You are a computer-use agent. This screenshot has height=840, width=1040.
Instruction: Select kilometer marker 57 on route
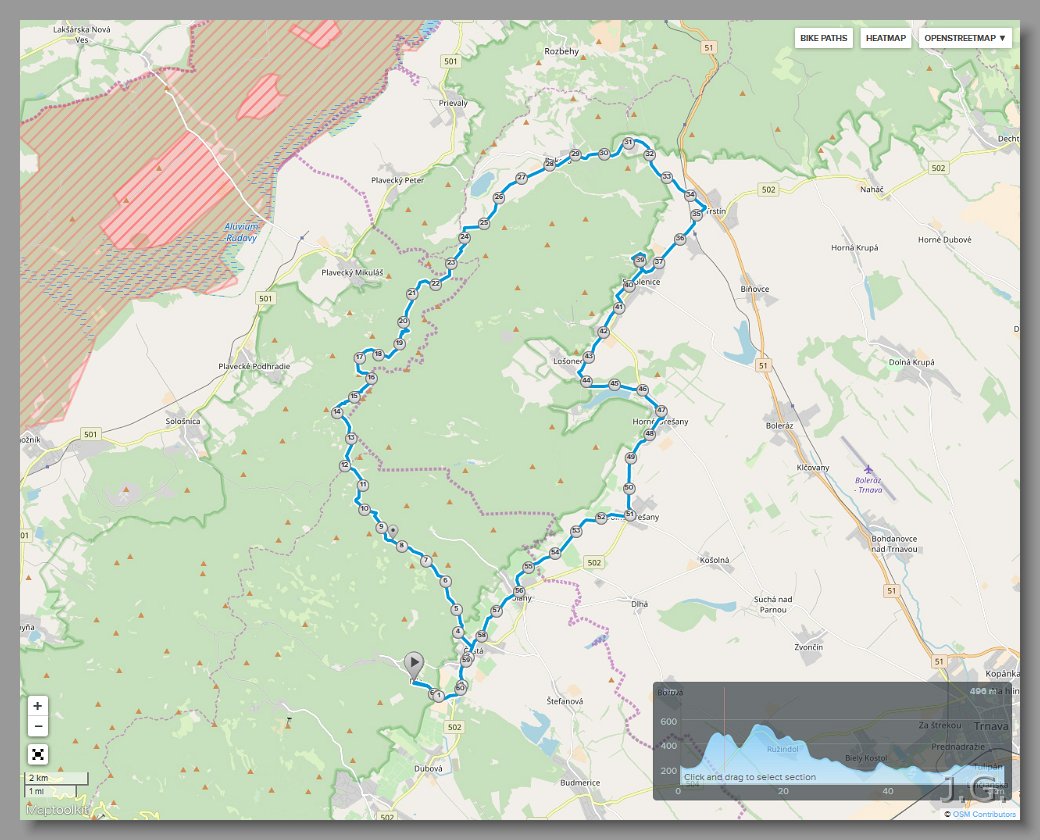(497, 610)
